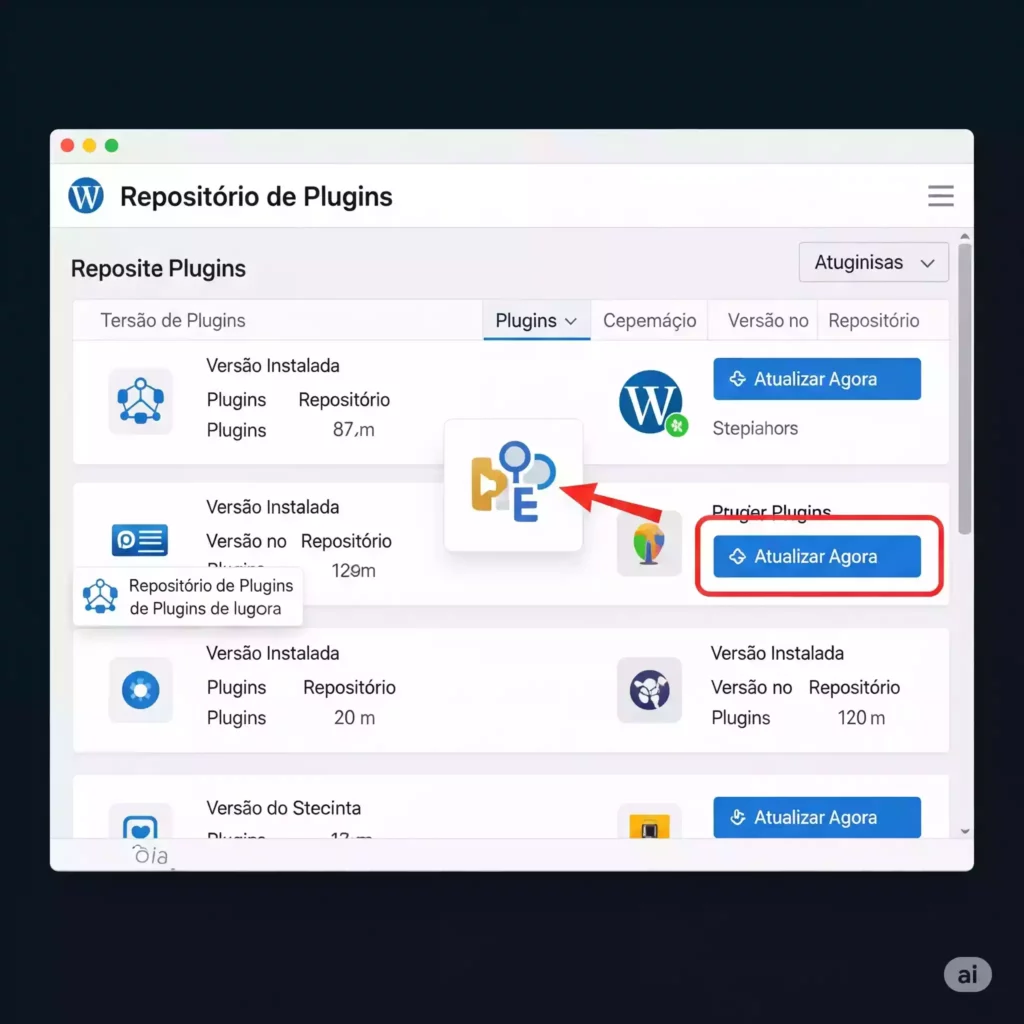The width and height of the screenshot is (1024, 1024).
Task: Select the Versão no tab
Action: pyautogui.click(x=767, y=321)
